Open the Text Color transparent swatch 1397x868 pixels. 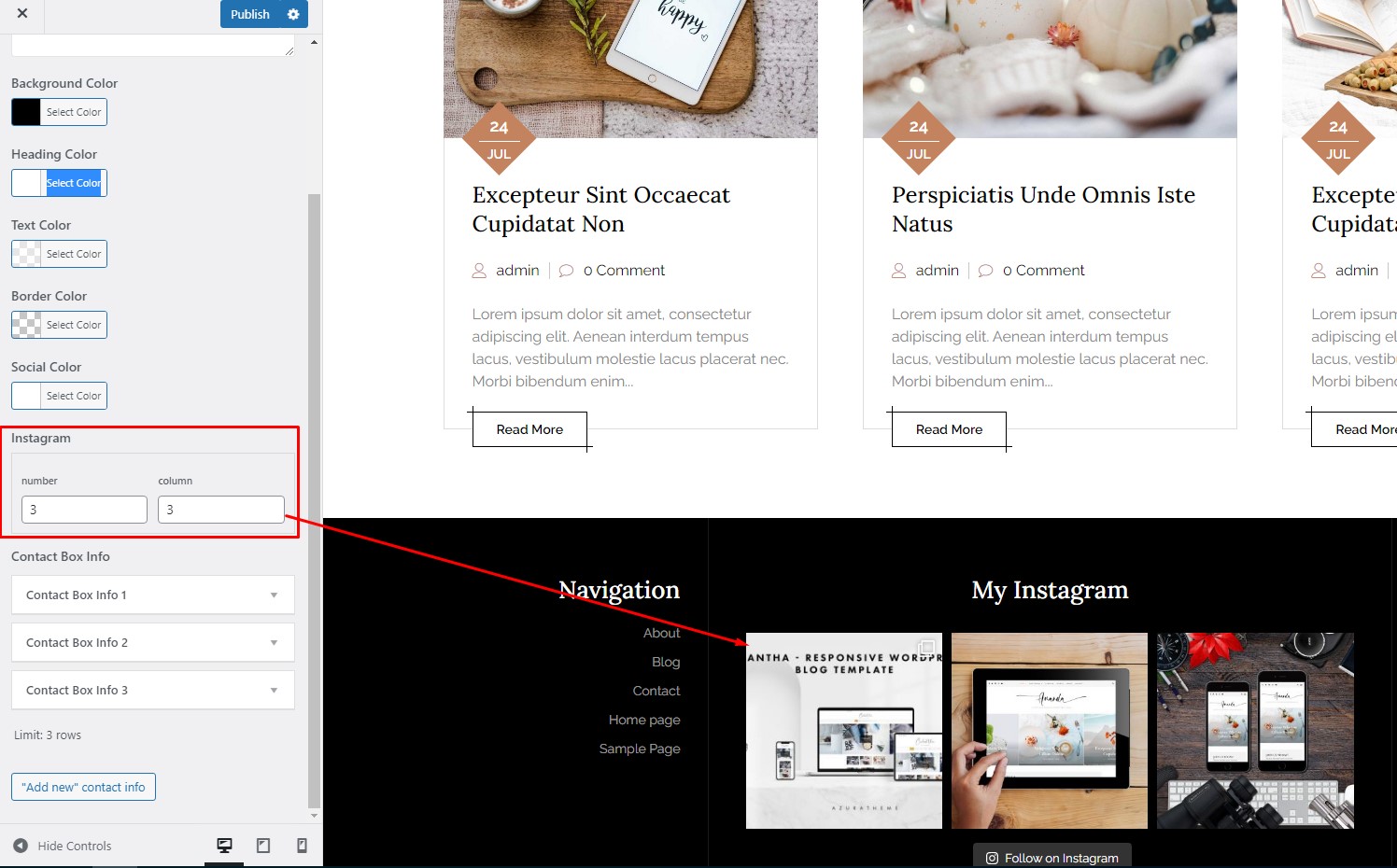click(x=26, y=254)
